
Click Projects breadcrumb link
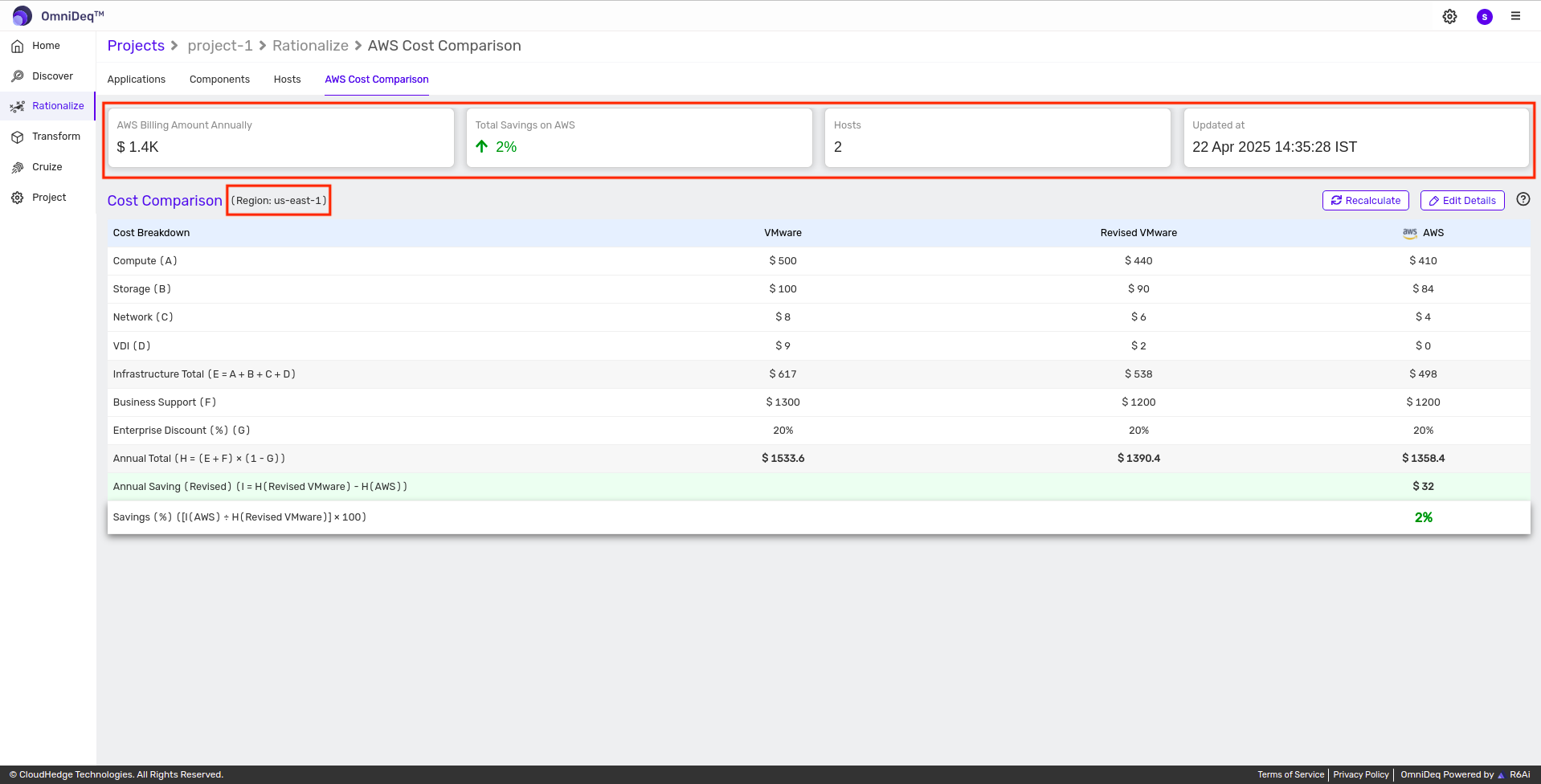tap(136, 46)
